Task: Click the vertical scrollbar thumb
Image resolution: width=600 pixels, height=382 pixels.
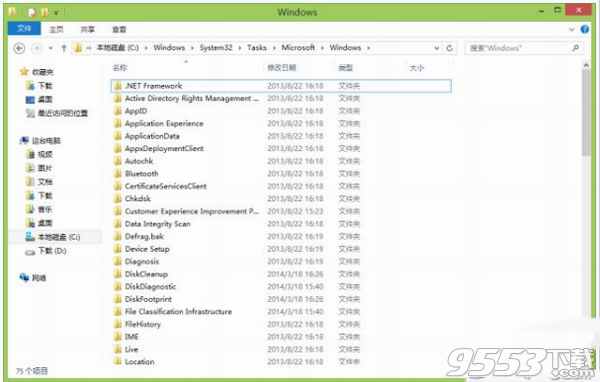Action: [586, 113]
